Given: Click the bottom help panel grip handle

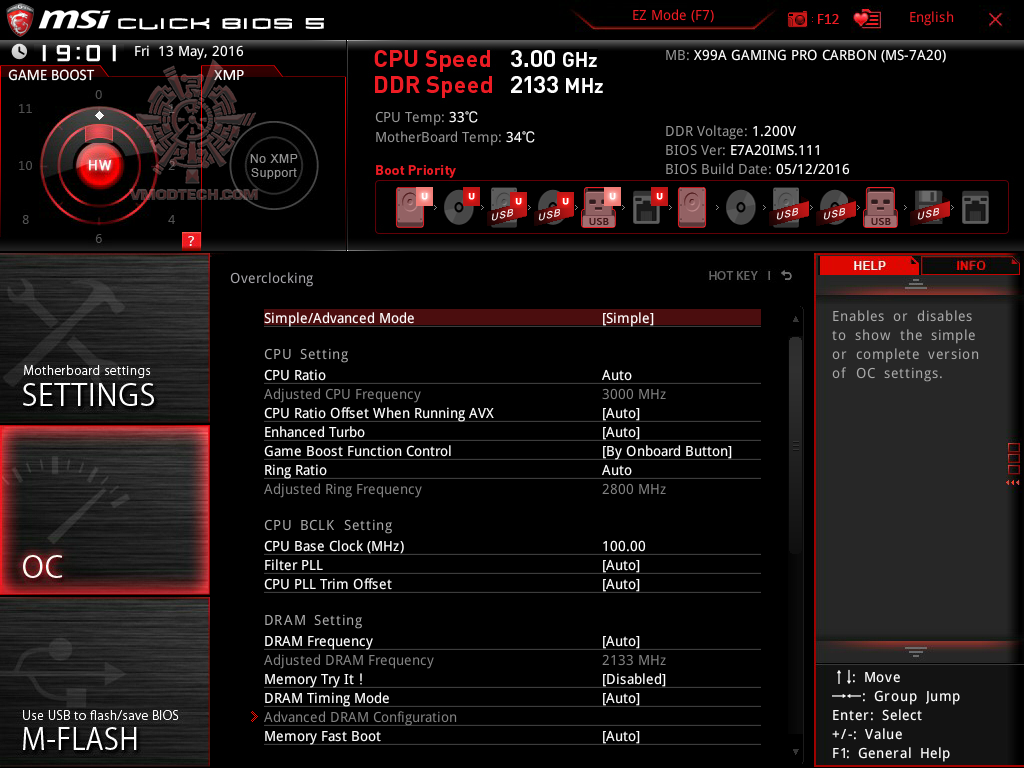Looking at the screenshot, I should click(x=916, y=652).
